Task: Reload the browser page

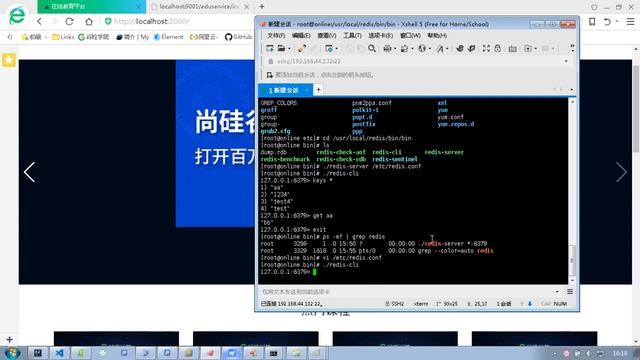Action: click(x=69, y=21)
